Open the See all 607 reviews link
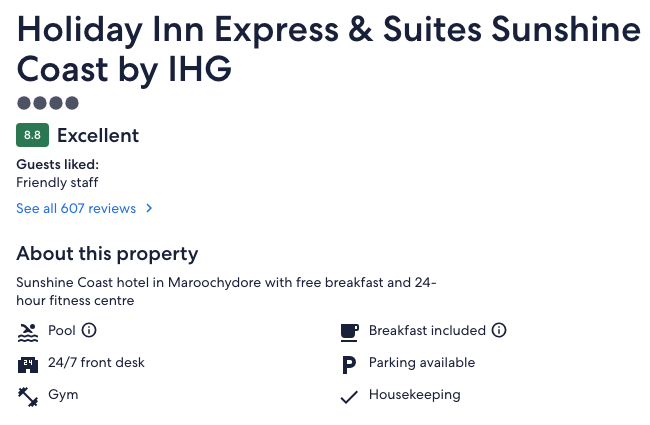 [x=76, y=209]
